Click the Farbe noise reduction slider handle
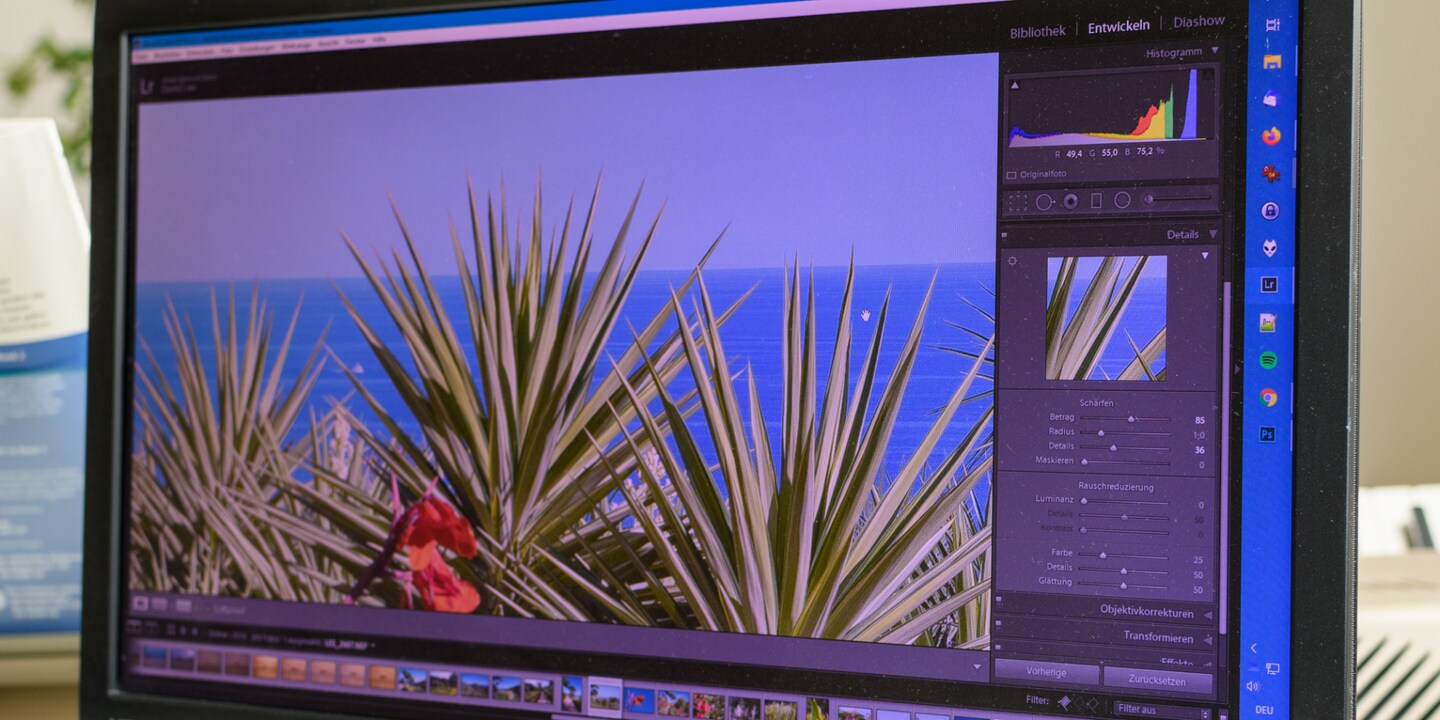 pyautogui.click(x=1104, y=555)
